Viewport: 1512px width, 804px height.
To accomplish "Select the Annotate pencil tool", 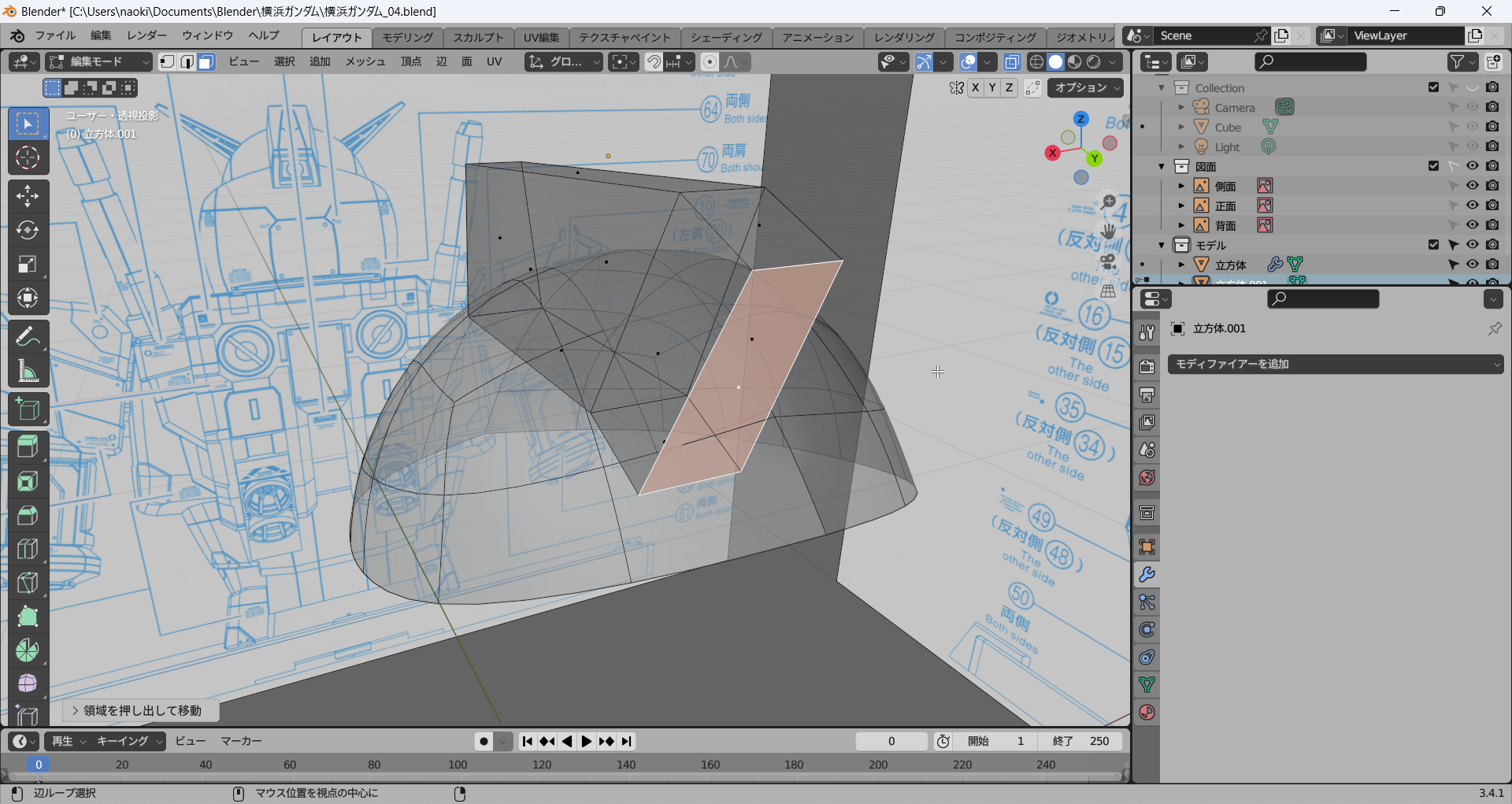I will (x=28, y=337).
